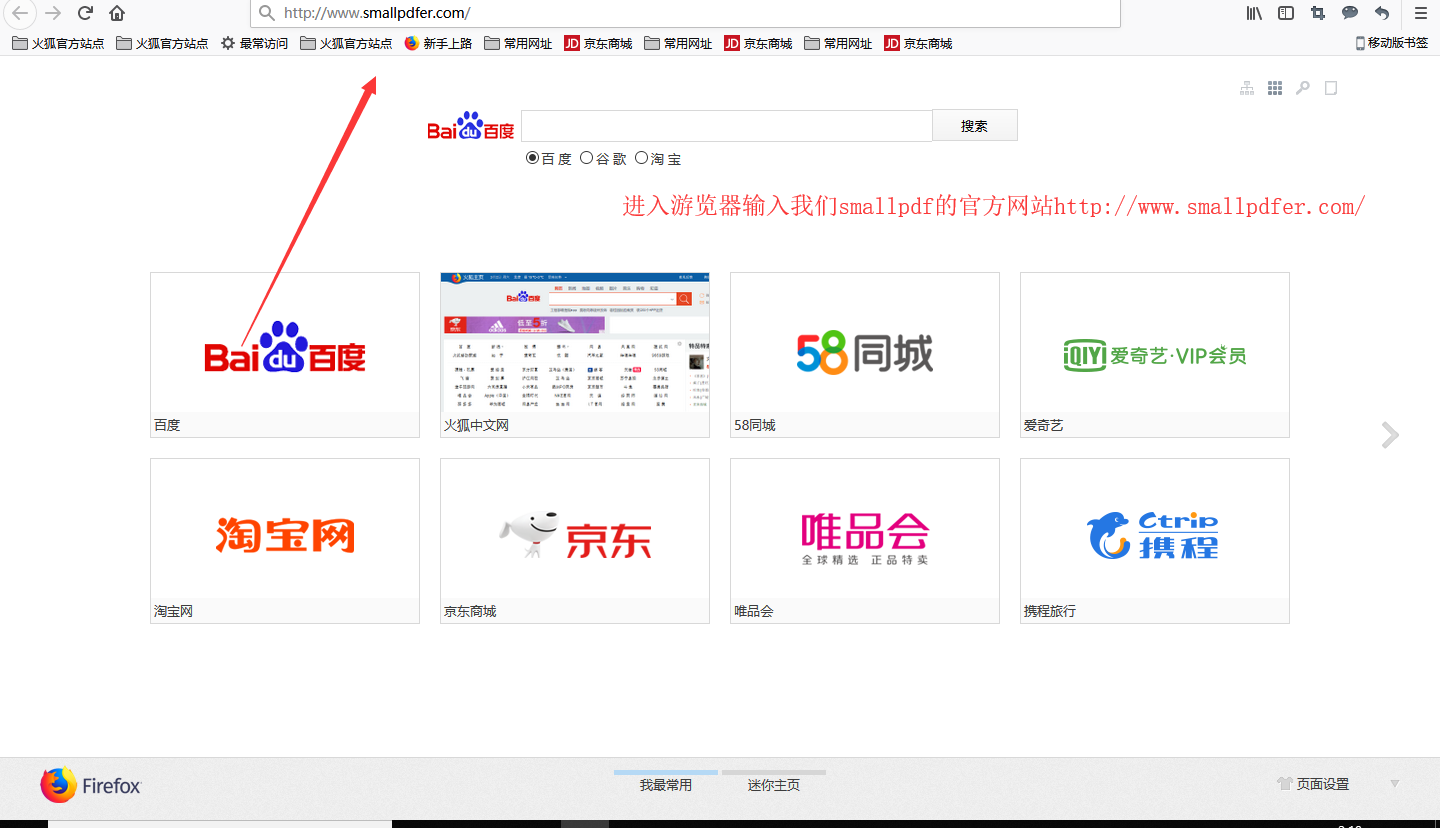Click the nine-square grid view icon

[x=1275, y=88]
